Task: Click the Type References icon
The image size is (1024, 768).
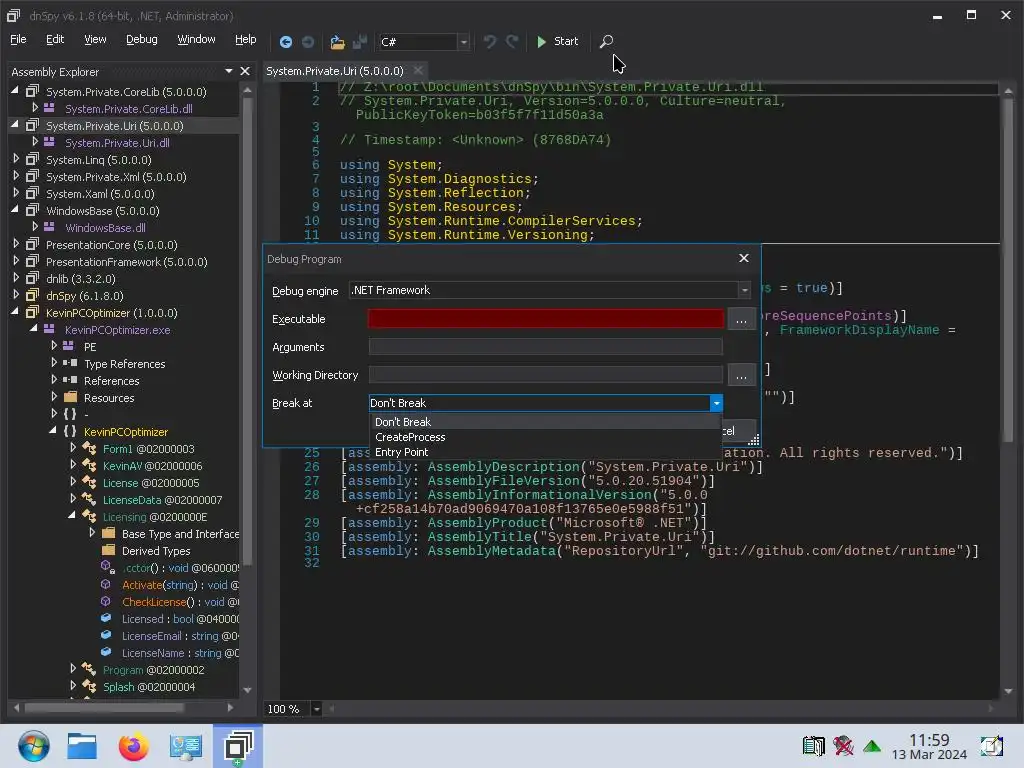Action: point(71,362)
